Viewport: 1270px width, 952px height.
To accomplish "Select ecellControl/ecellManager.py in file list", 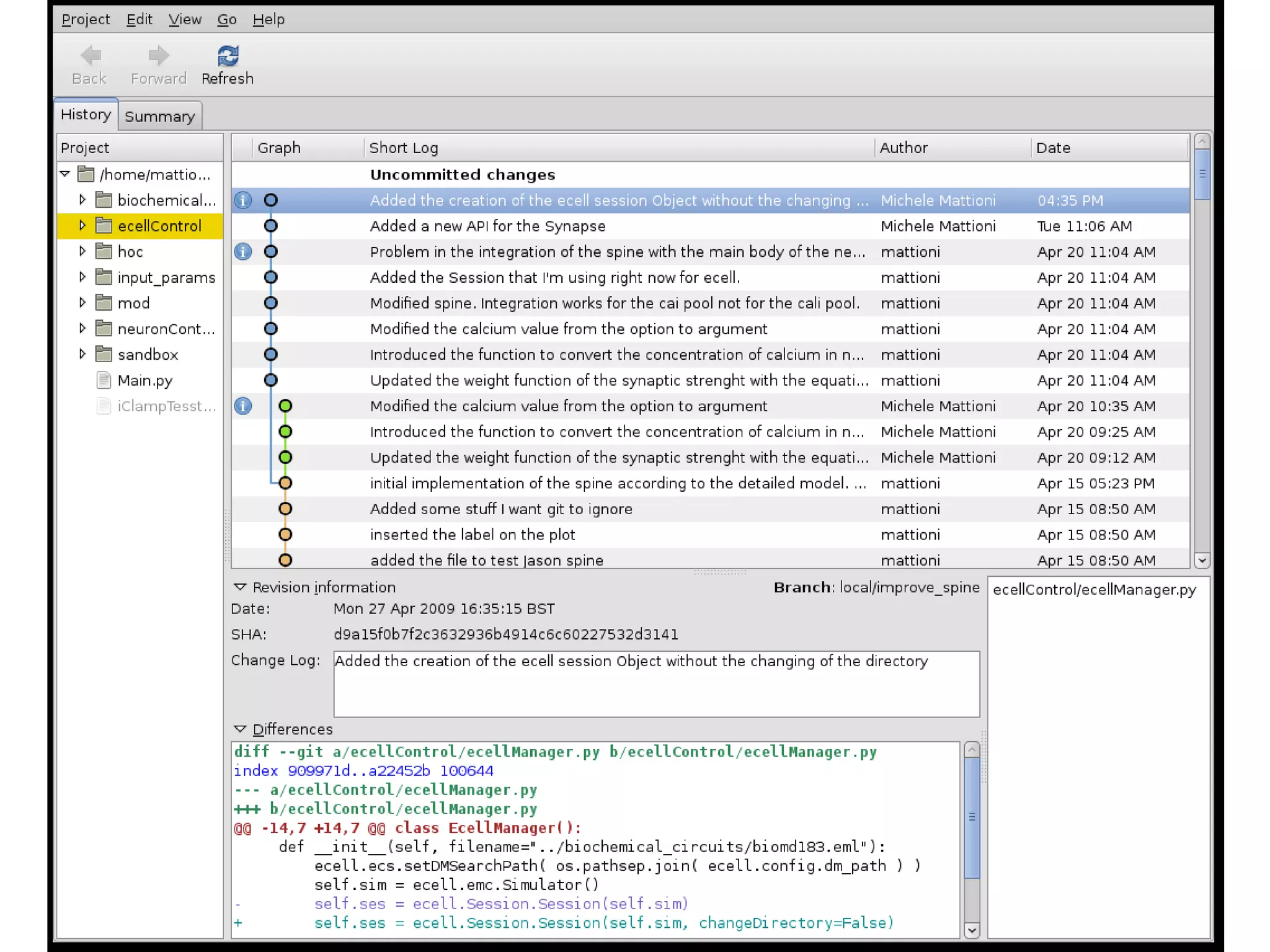I will coord(1094,590).
